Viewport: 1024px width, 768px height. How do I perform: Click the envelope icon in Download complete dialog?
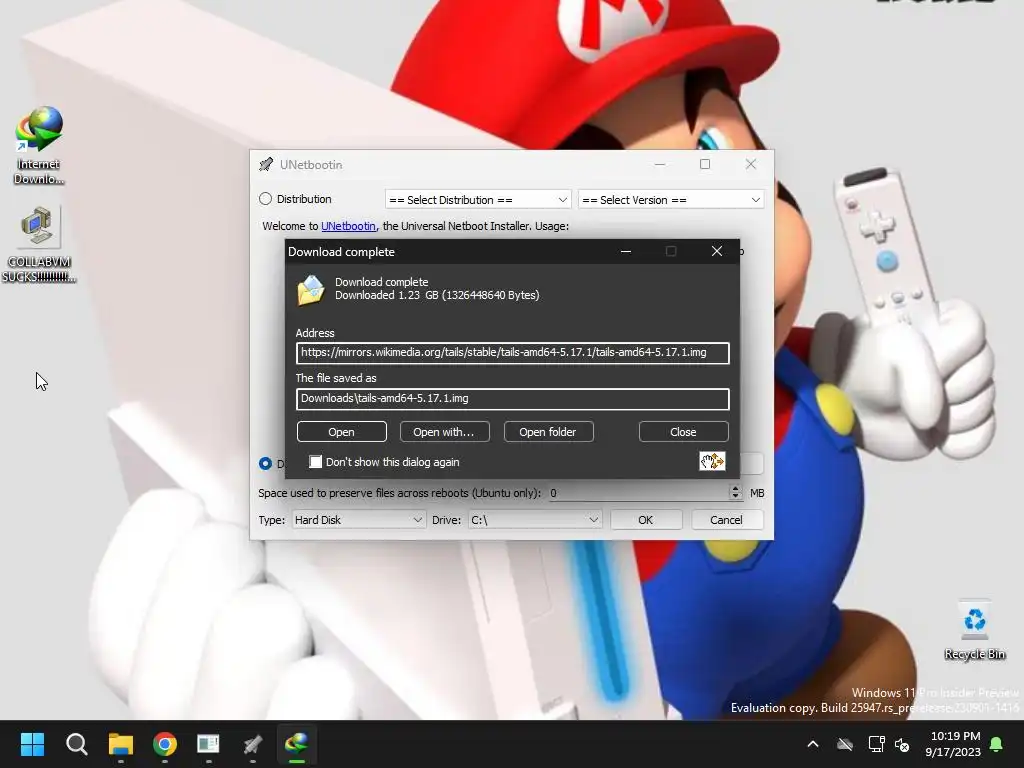coord(311,290)
